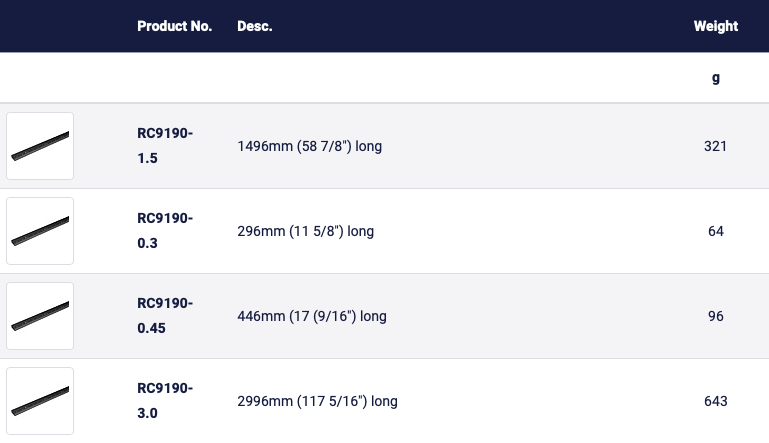Click the g unit label under Weight
Image resolution: width=769 pixels, height=443 pixels.
coord(716,78)
